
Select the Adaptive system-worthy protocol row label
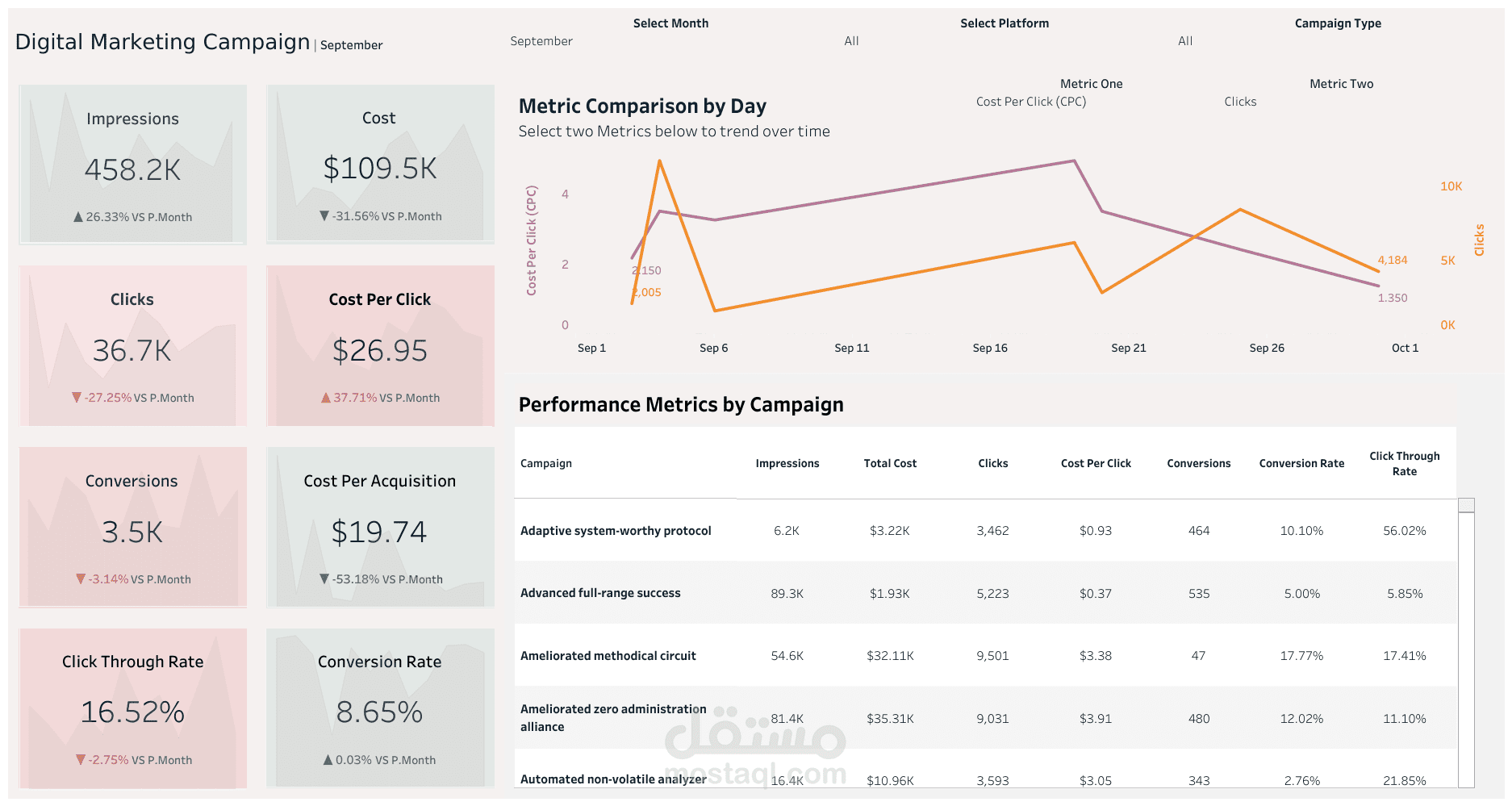coord(616,531)
